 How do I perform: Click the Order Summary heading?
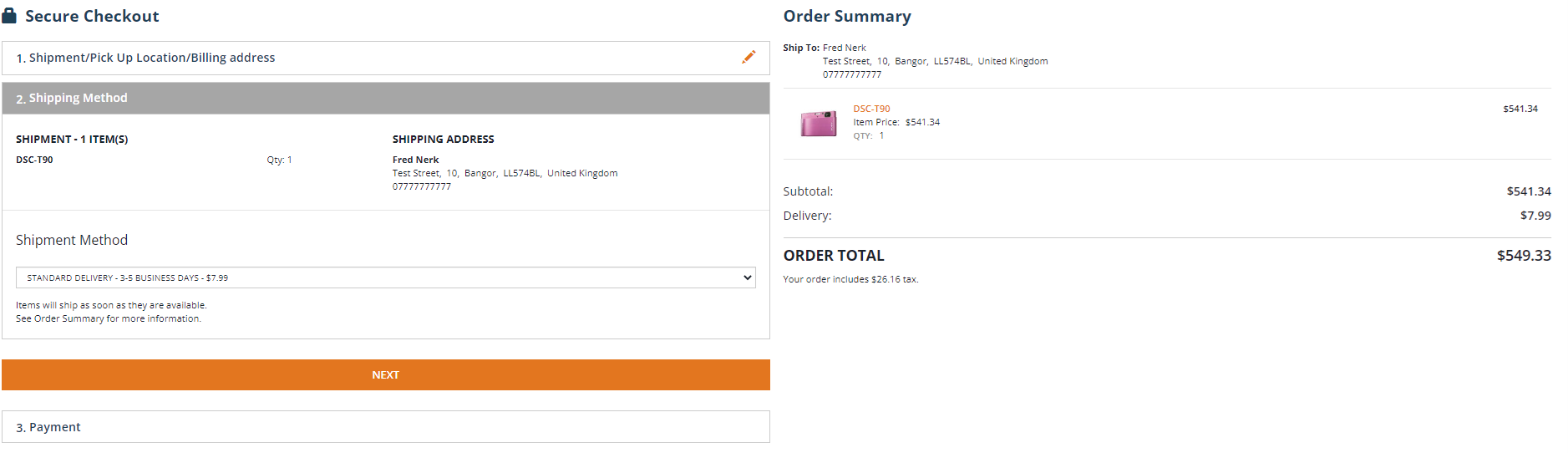click(x=847, y=16)
